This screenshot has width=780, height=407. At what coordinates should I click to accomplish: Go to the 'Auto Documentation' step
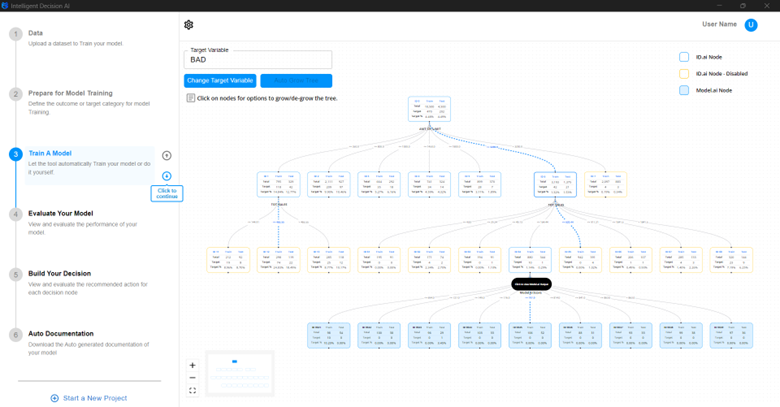point(61,334)
